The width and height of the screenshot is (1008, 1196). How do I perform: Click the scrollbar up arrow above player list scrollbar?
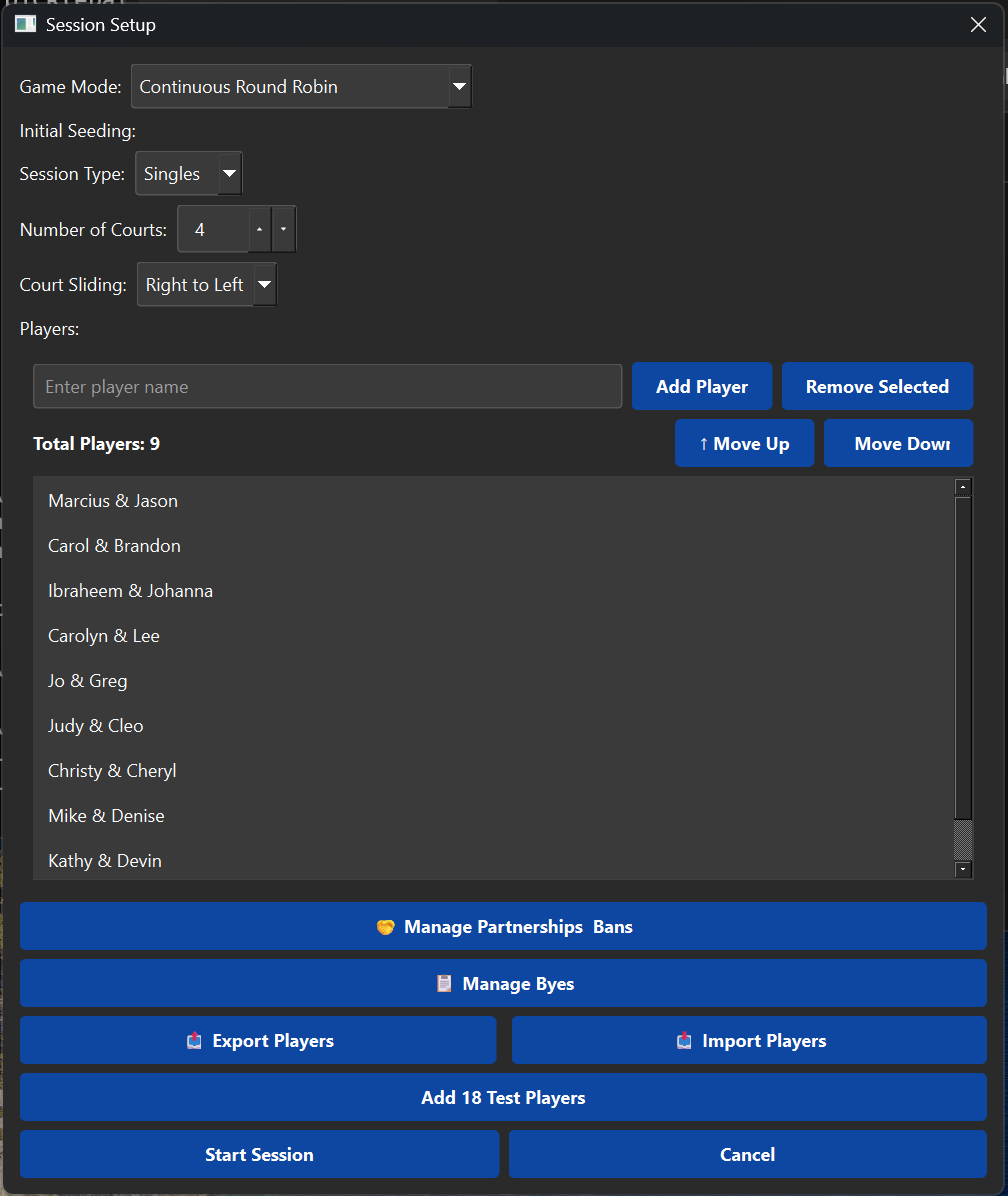coord(963,485)
